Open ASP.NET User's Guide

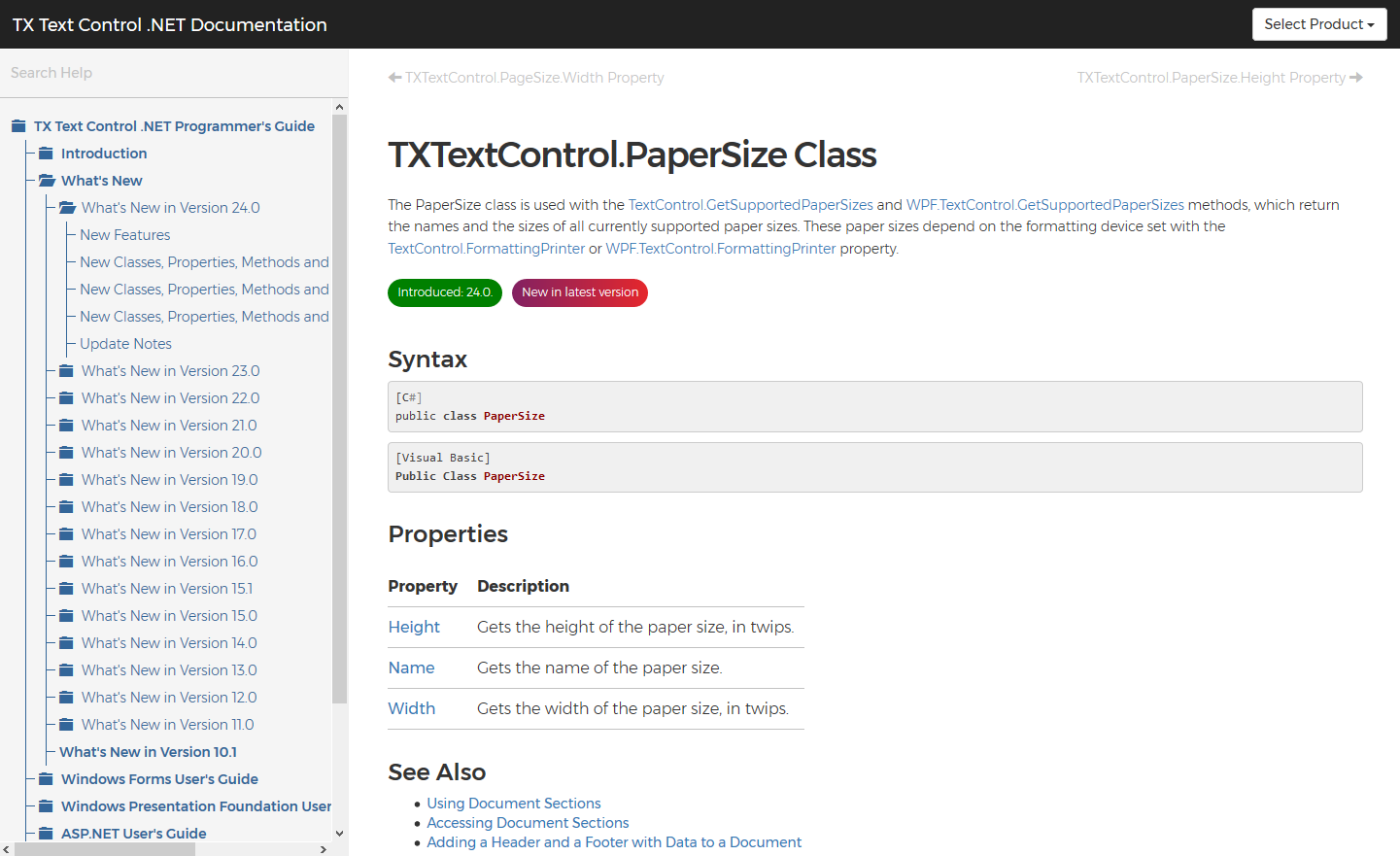pyautogui.click(x=134, y=834)
